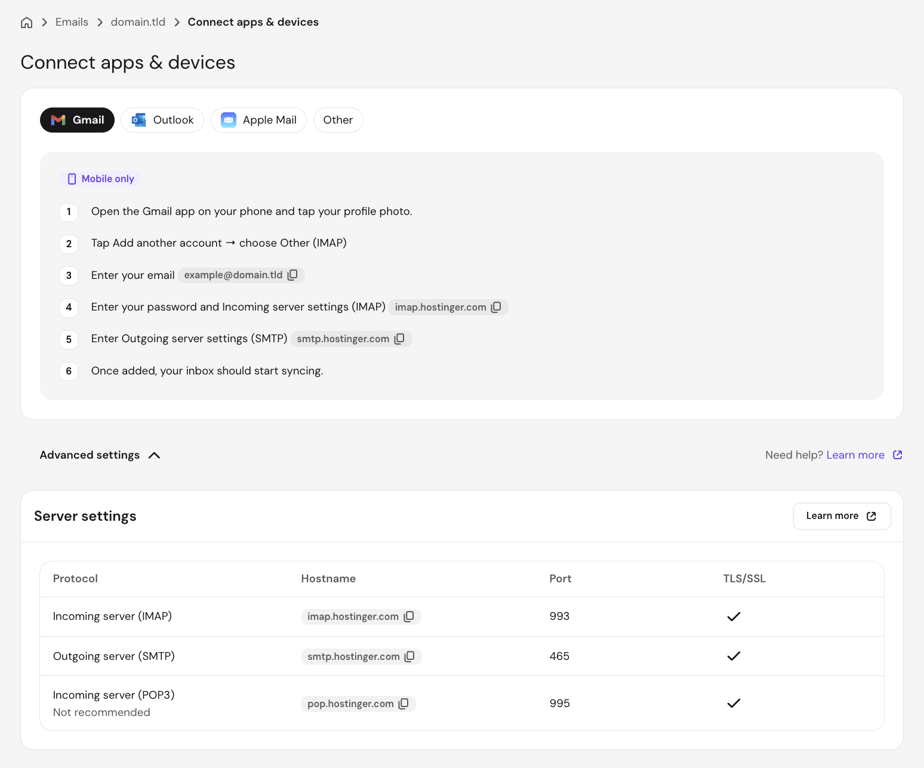Image resolution: width=924 pixels, height=768 pixels.
Task: Copy example@domain.tld email address
Action: (293, 275)
